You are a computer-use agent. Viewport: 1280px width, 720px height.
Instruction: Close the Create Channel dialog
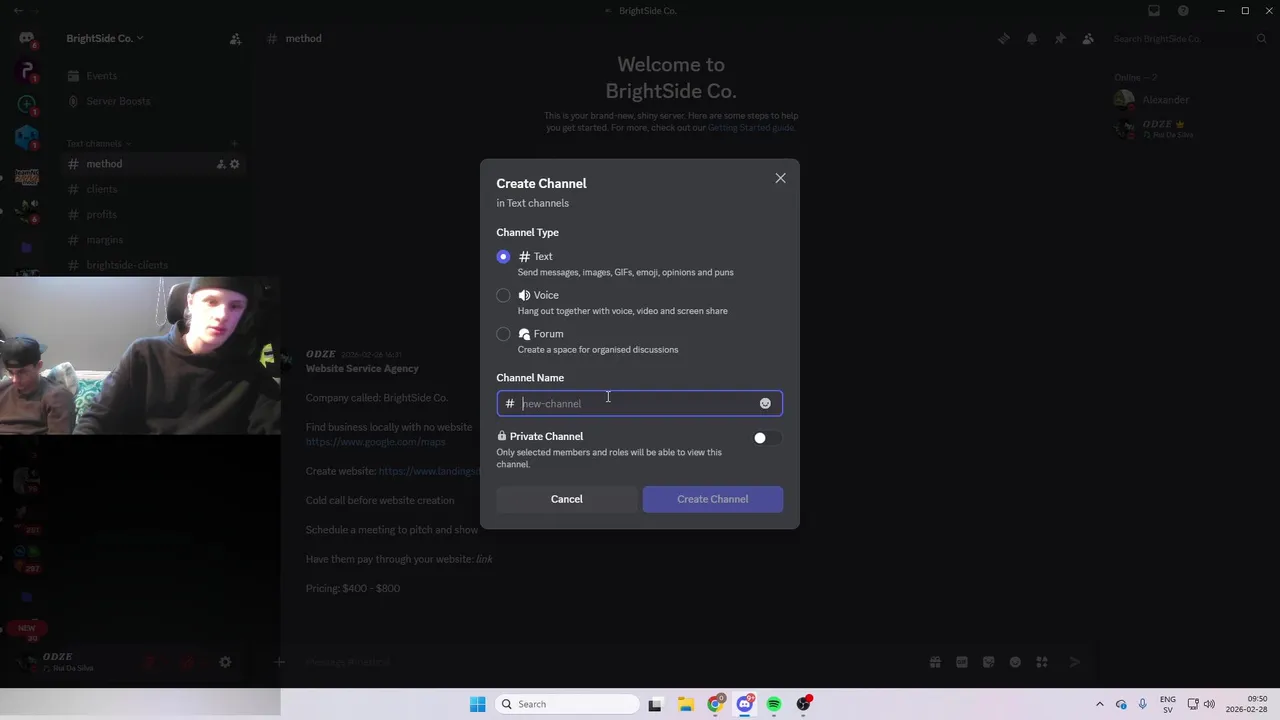780,178
